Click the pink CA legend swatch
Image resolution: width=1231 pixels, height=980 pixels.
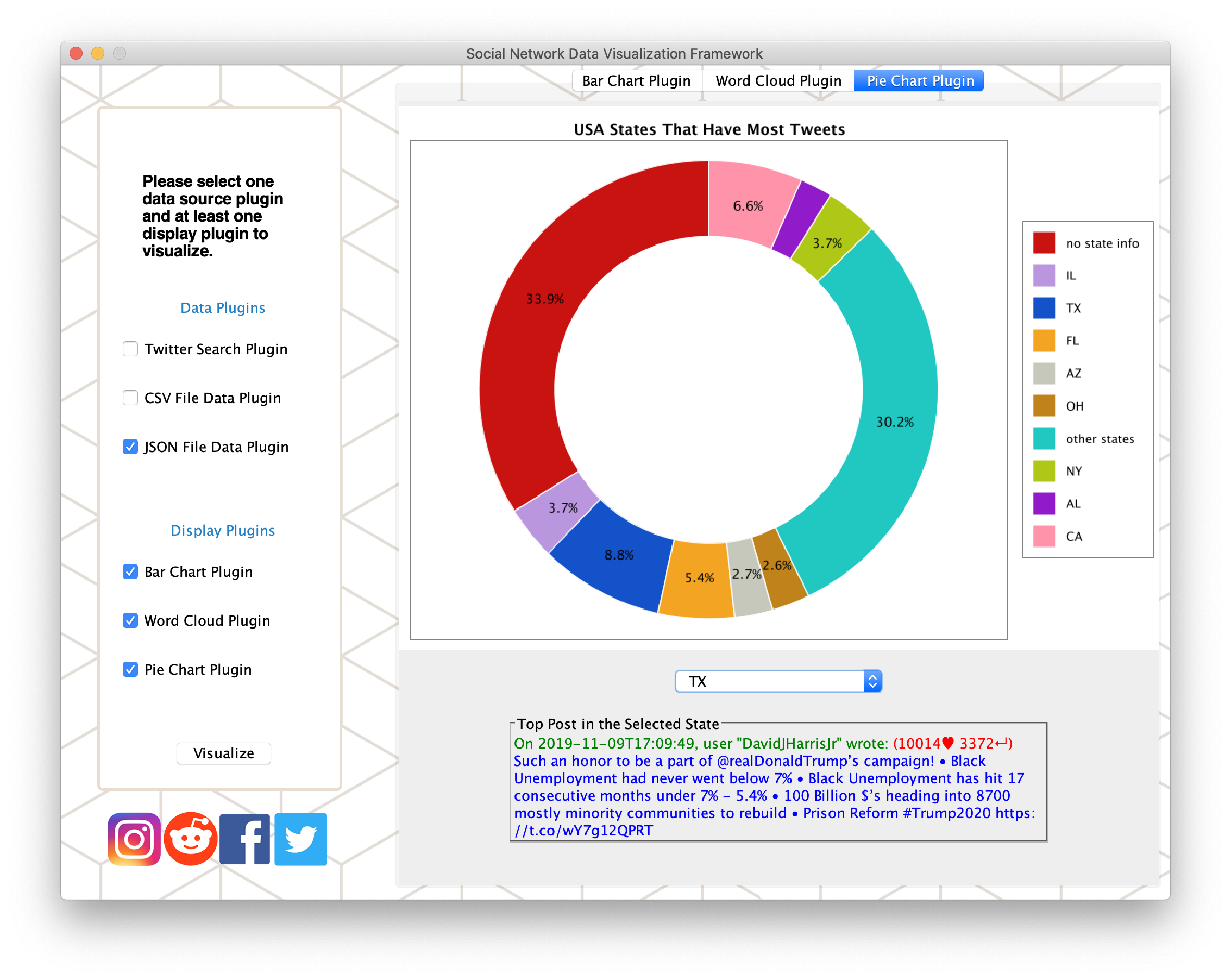coord(1044,536)
